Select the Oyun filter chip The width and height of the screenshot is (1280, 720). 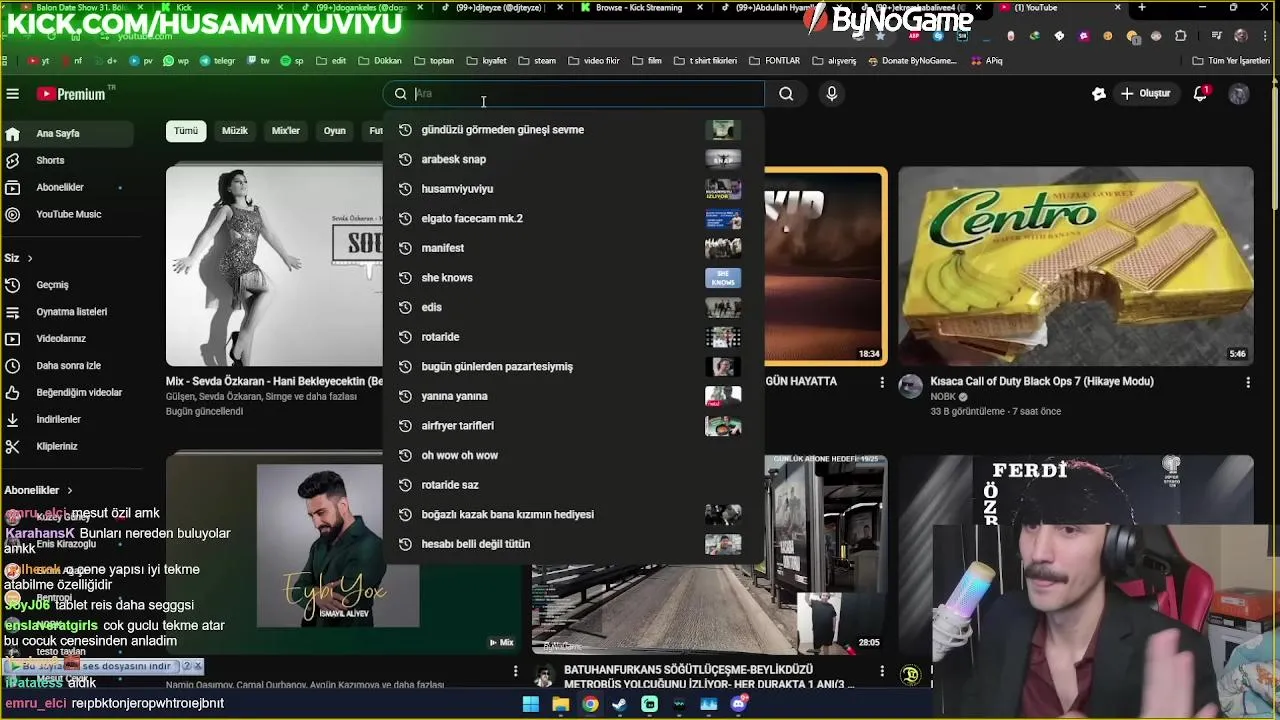[x=334, y=131]
